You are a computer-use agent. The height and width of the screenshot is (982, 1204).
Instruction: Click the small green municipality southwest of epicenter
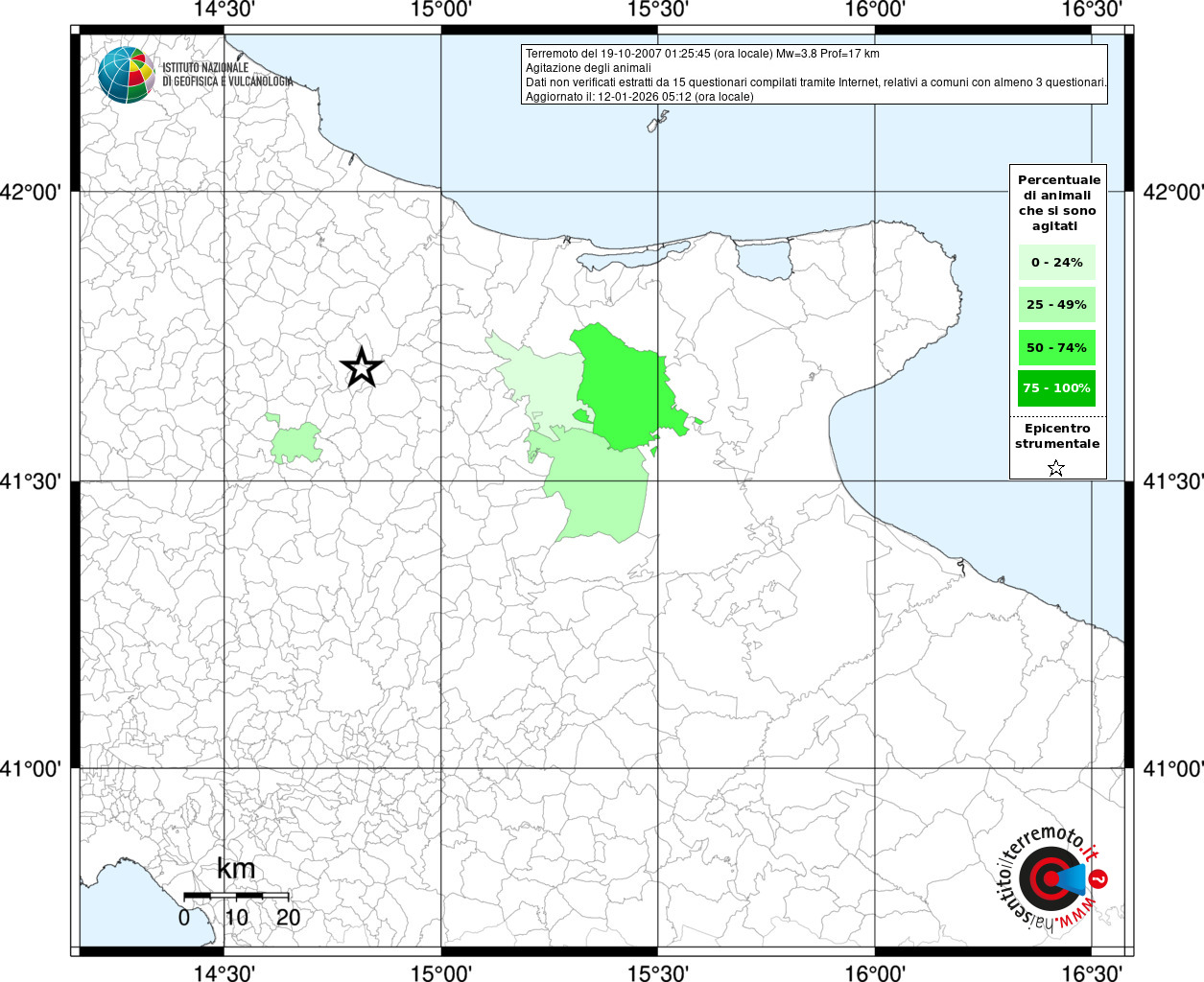point(295,443)
